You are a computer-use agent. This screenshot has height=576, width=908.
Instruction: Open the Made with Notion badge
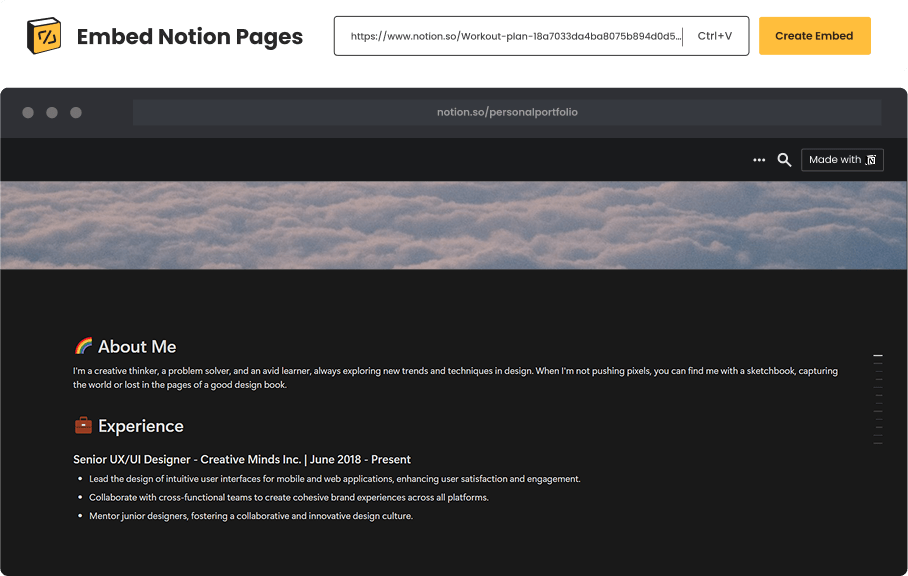click(842, 160)
